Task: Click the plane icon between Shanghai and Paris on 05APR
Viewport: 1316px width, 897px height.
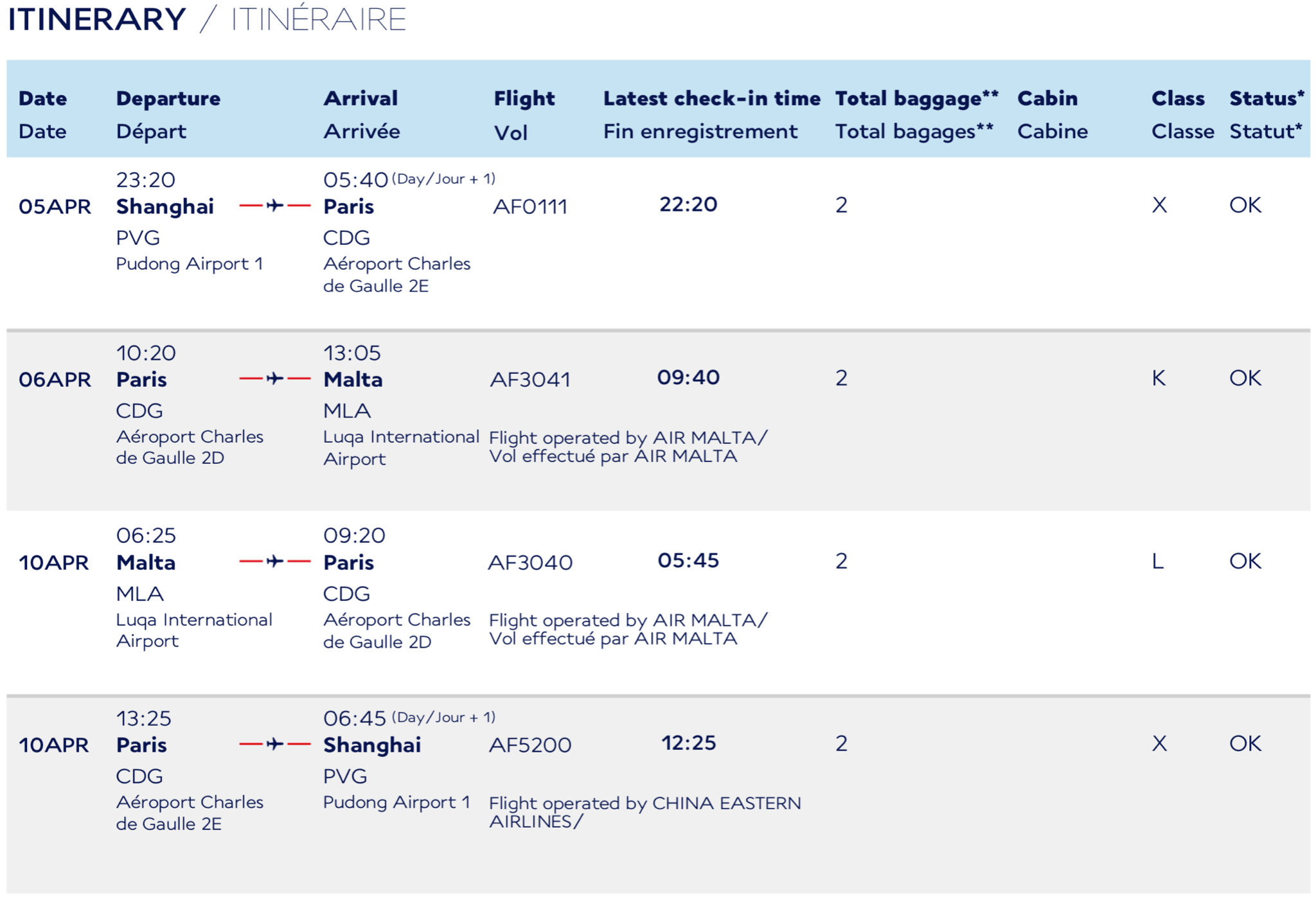Action: click(x=275, y=206)
